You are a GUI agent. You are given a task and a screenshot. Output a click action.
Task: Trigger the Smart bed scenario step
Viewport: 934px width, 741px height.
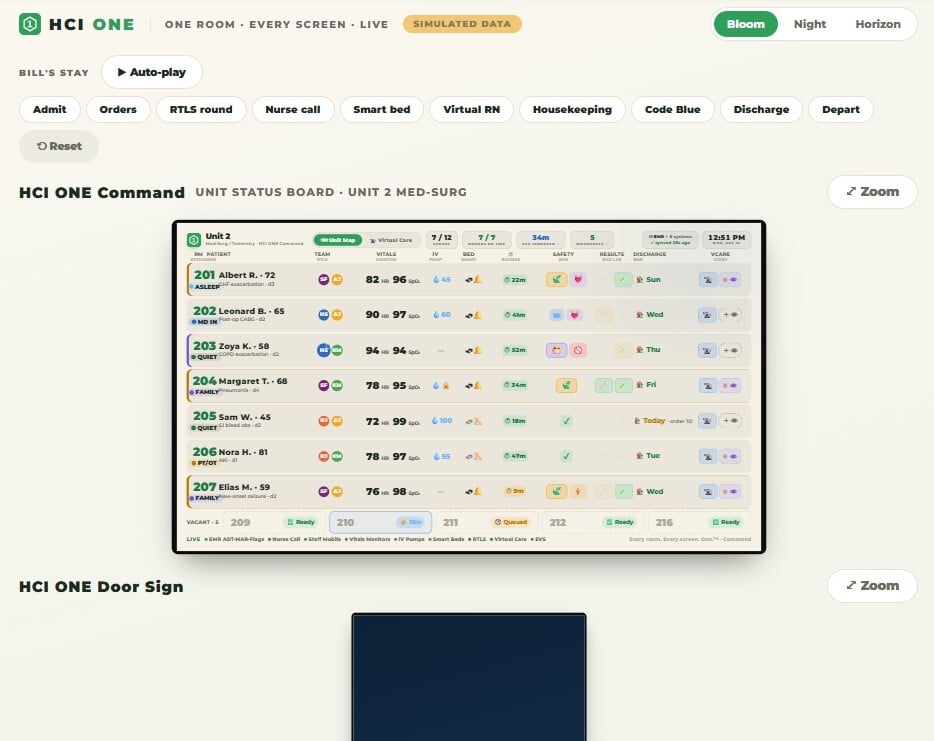381,110
